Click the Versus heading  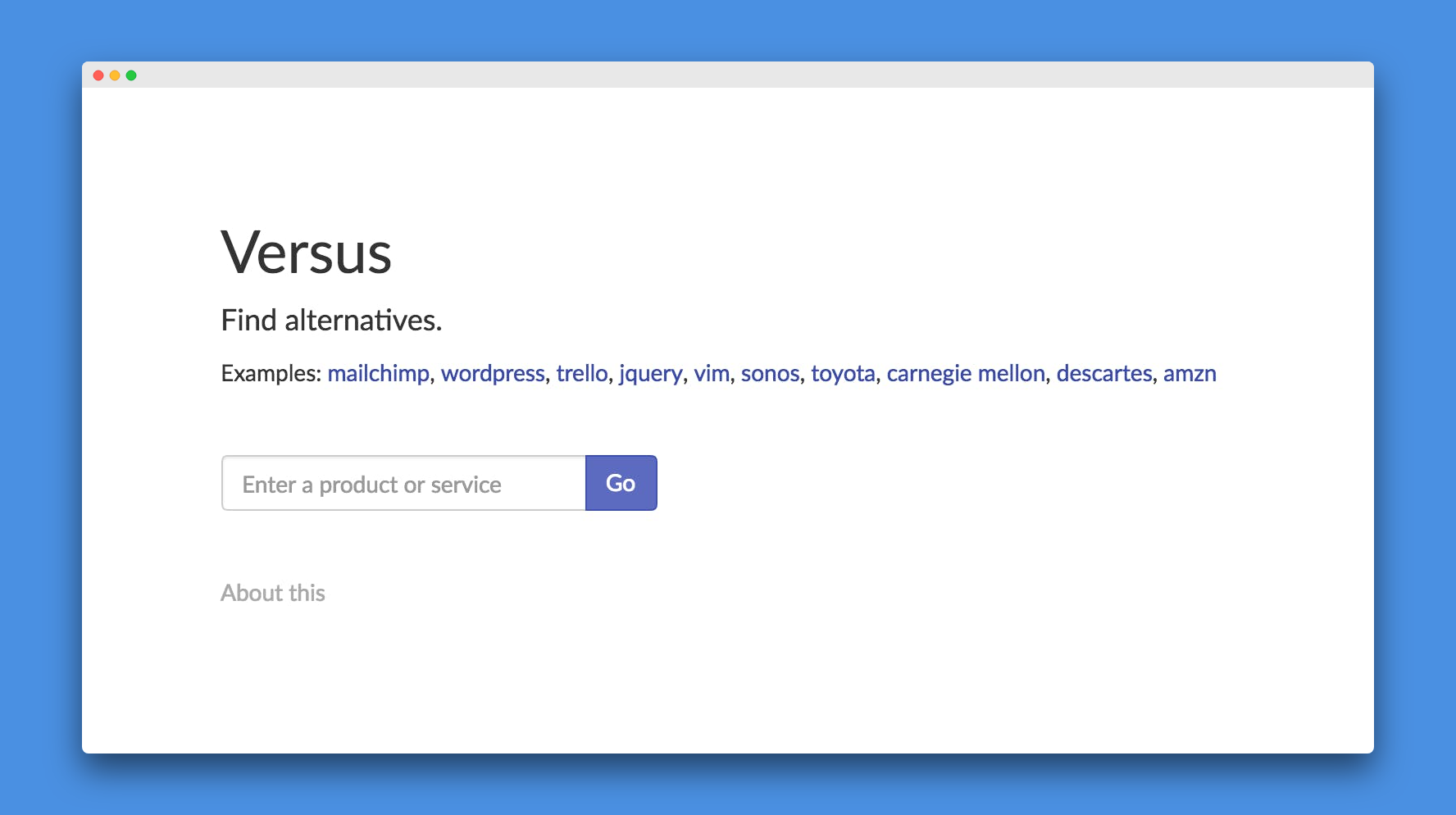coord(306,253)
